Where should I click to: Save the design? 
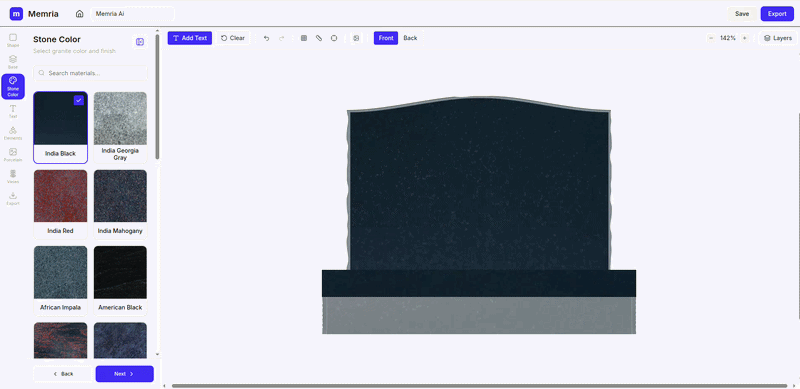[x=742, y=14]
